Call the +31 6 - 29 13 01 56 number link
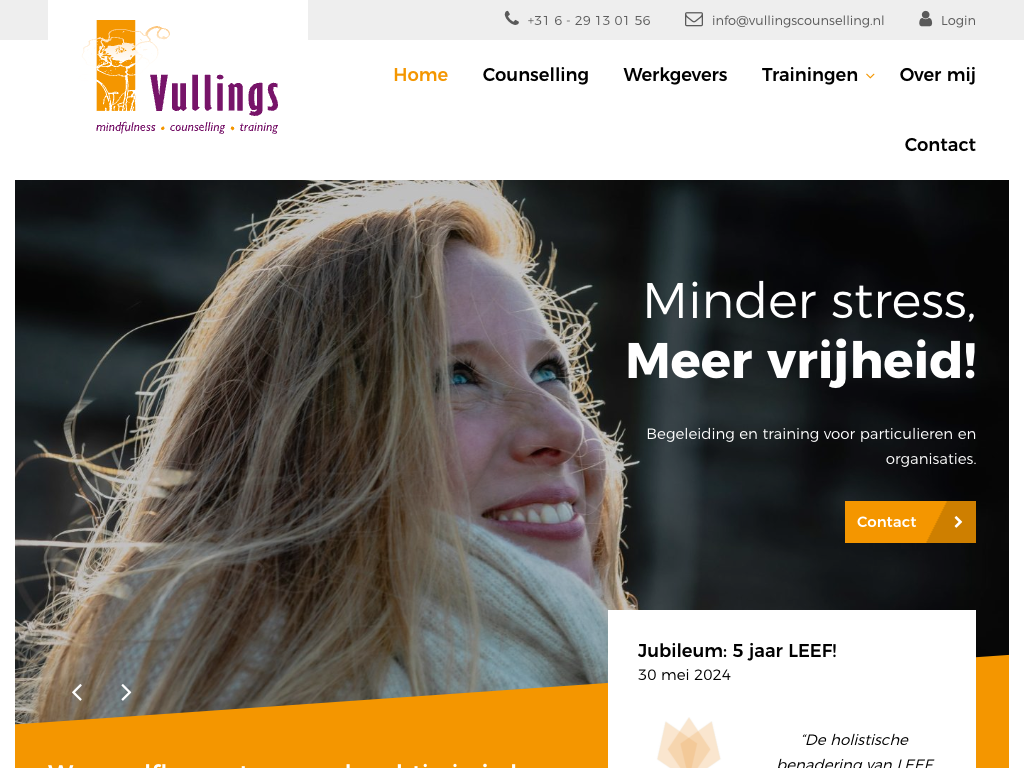The height and width of the screenshot is (768, 1024). (x=588, y=20)
